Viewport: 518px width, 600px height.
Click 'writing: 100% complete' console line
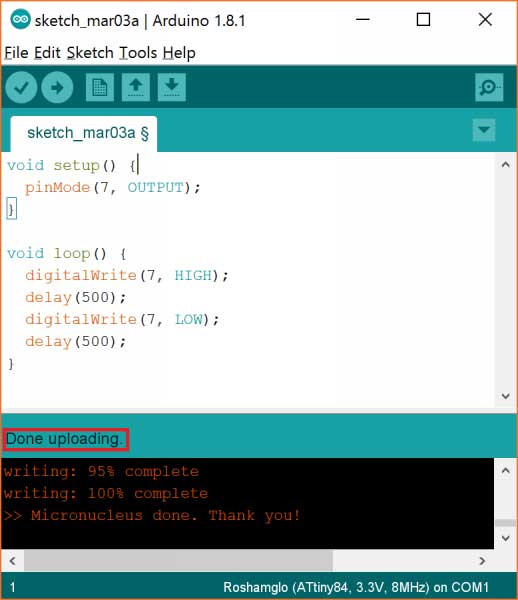(x=106, y=494)
